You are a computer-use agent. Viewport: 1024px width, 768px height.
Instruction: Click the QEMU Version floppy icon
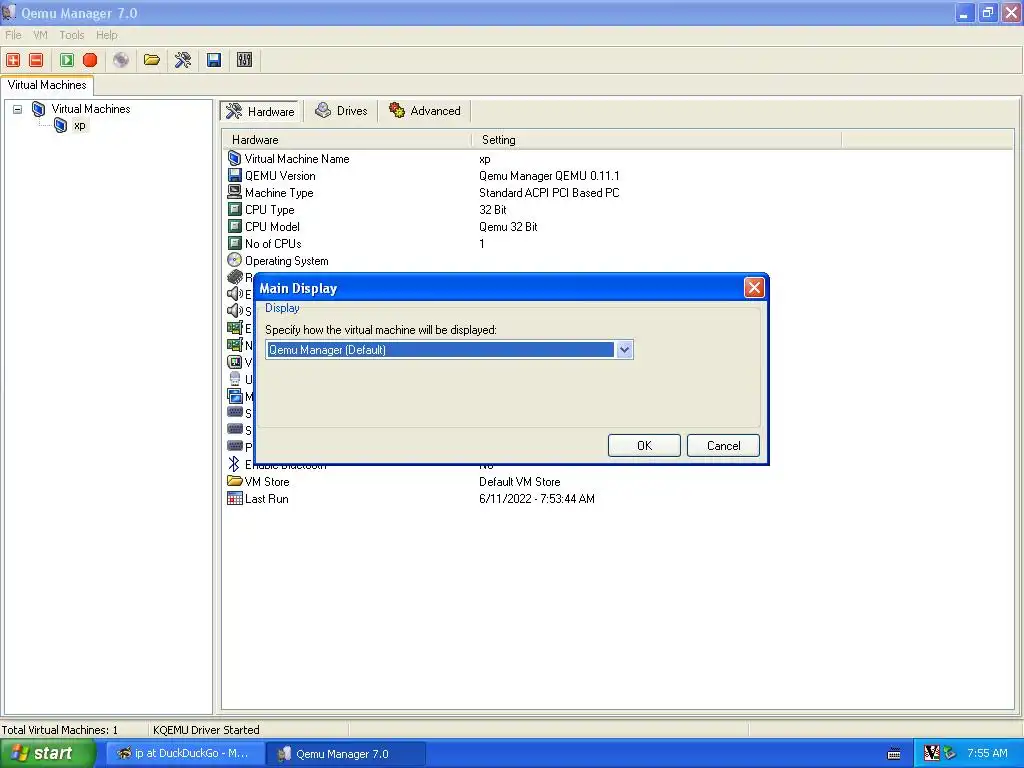click(x=234, y=175)
